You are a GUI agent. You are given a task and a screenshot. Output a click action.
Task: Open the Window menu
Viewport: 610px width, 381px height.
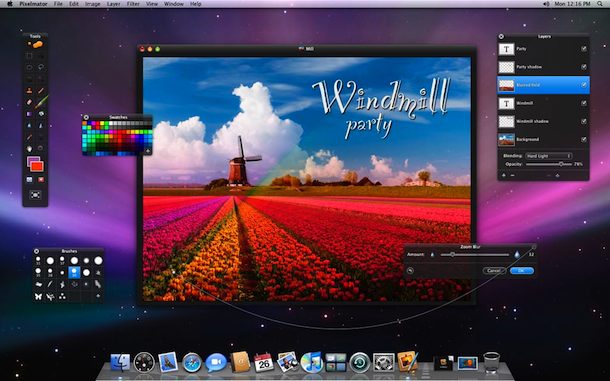[x=174, y=4]
